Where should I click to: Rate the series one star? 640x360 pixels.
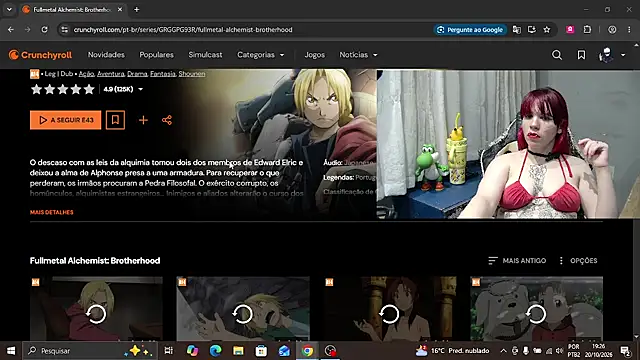point(36,89)
